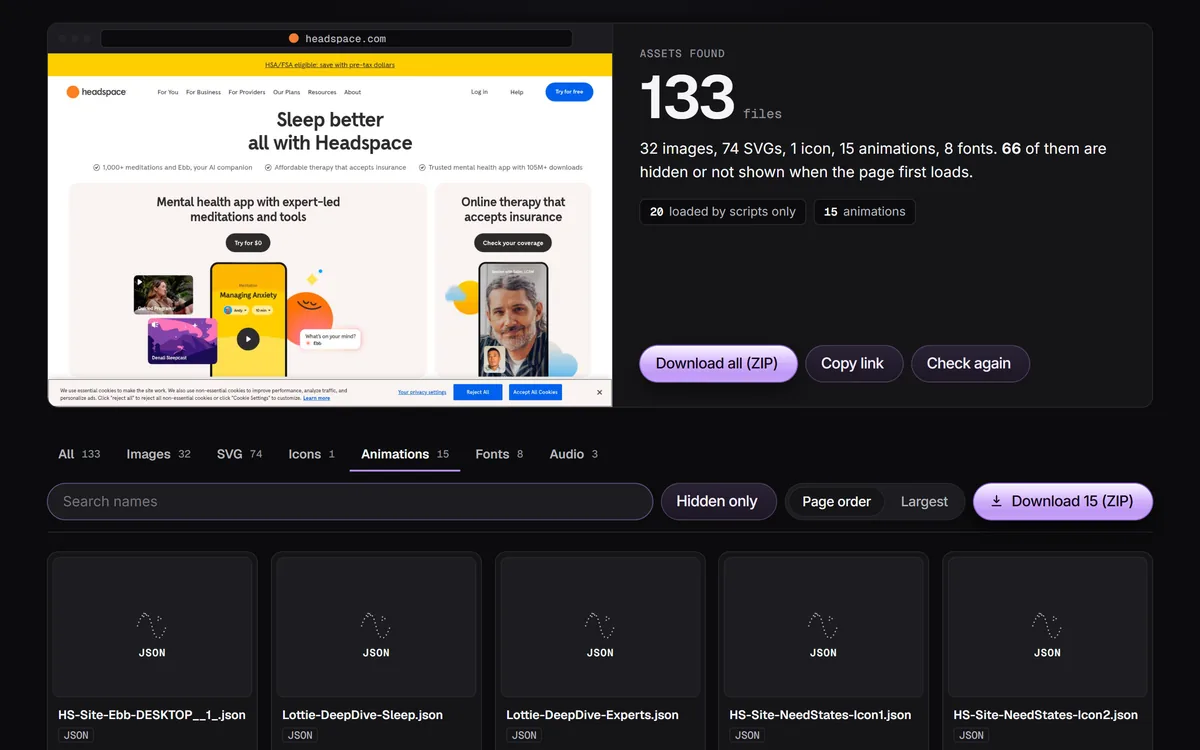This screenshot has height=750, width=1200.
Task: Download 15 animations as ZIP
Action: (1062, 502)
